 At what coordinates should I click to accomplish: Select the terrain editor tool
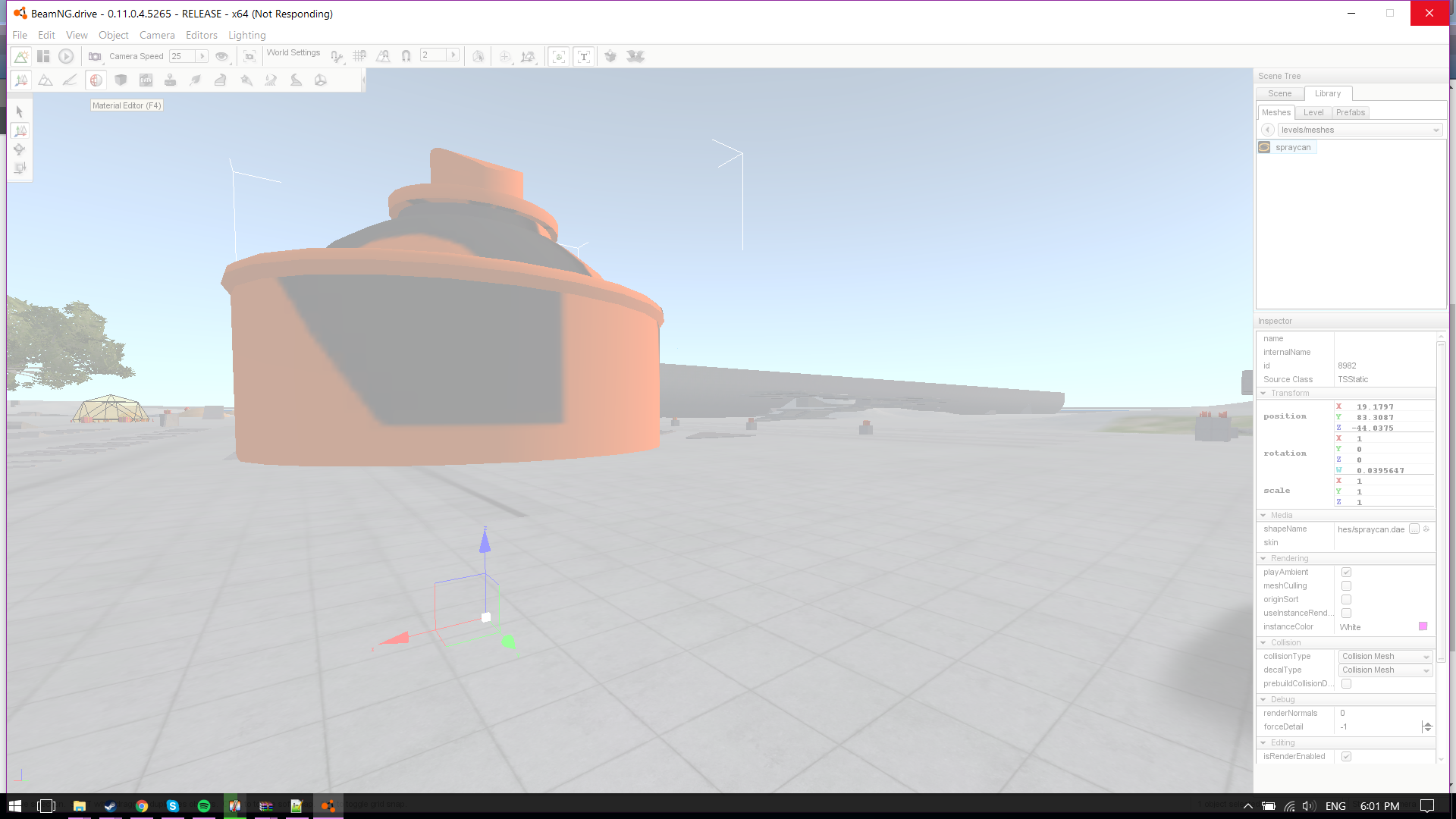point(45,80)
